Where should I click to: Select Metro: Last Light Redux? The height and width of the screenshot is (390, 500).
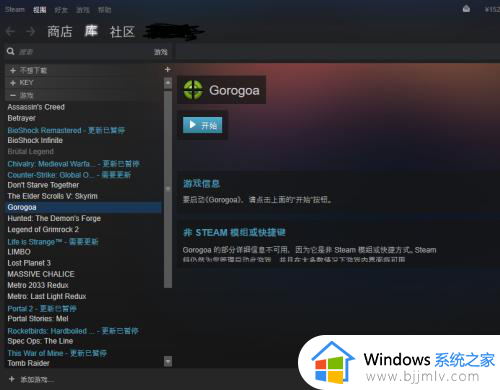(47, 296)
